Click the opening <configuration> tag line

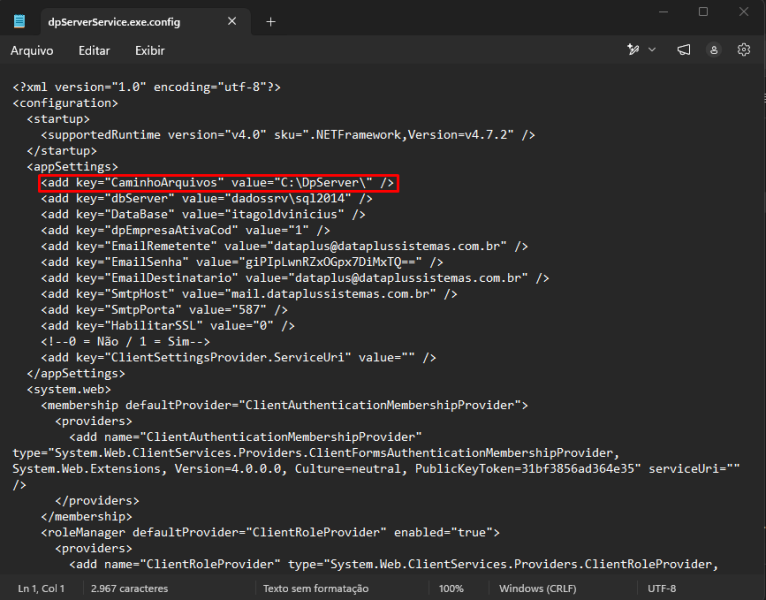pos(65,103)
